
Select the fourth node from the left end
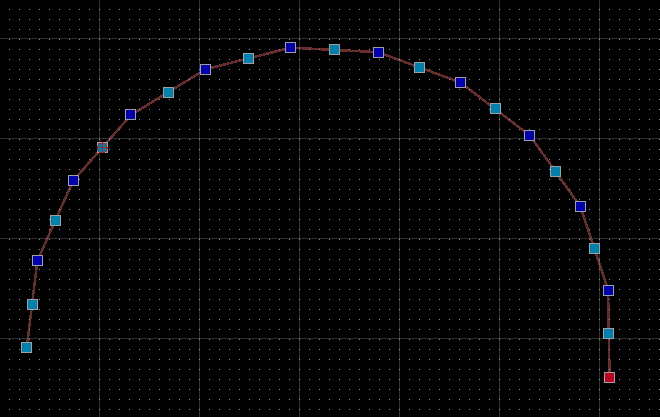55,220
